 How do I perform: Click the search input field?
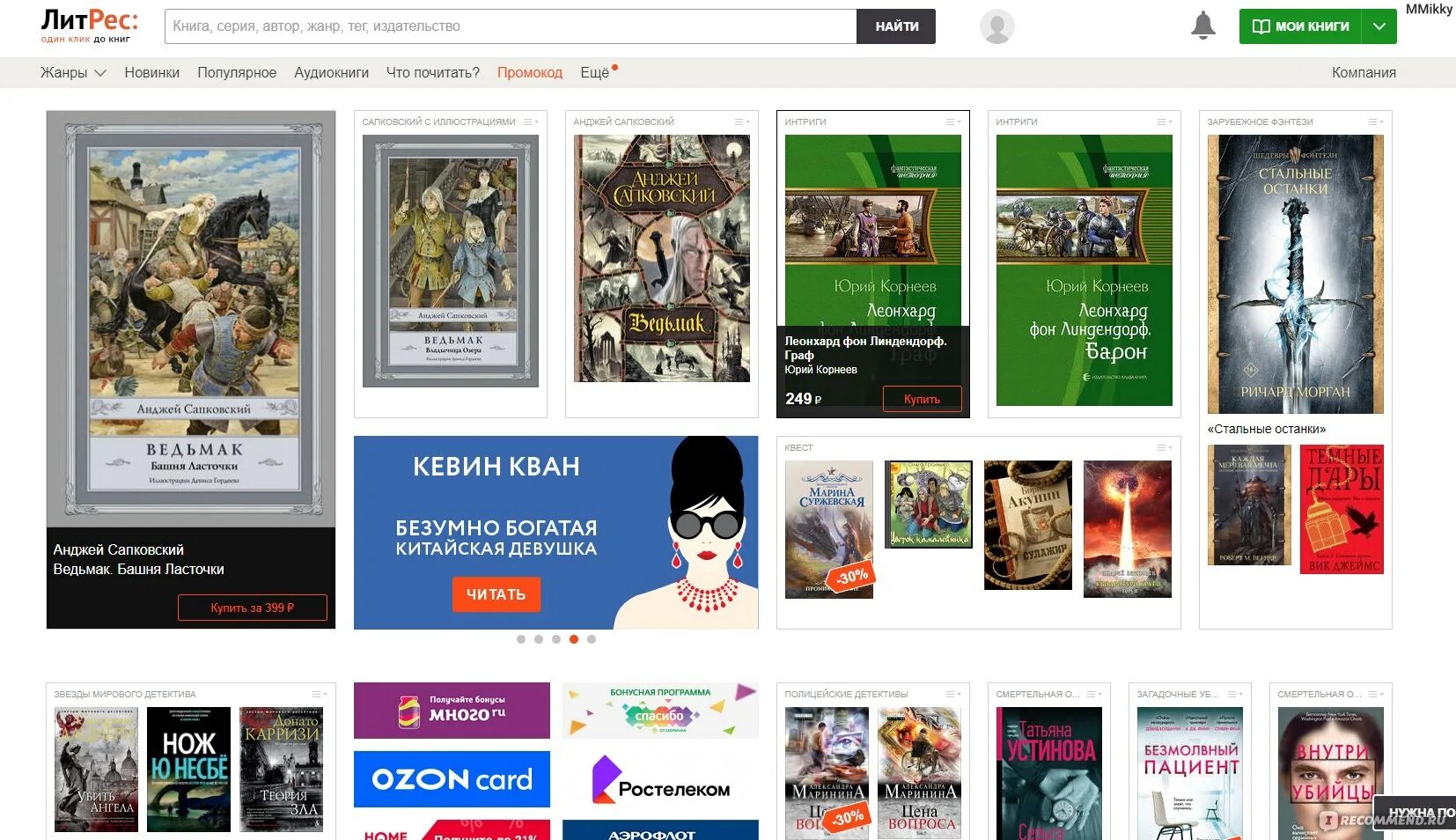click(x=511, y=26)
